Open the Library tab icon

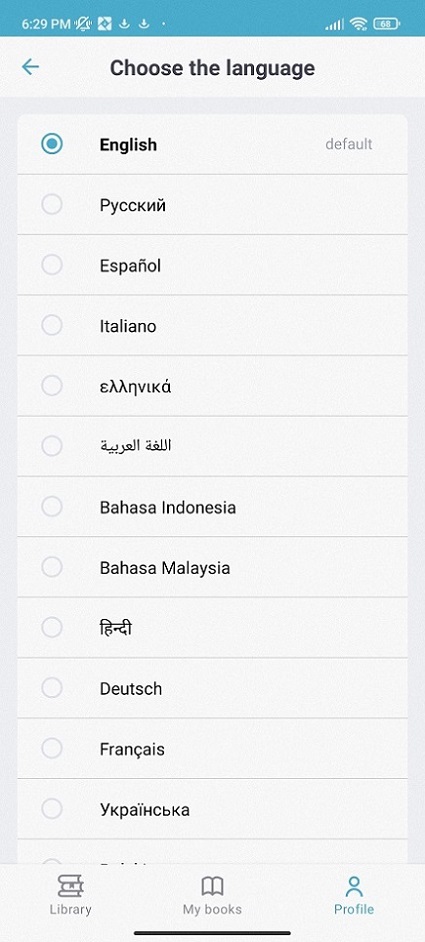click(70, 886)
